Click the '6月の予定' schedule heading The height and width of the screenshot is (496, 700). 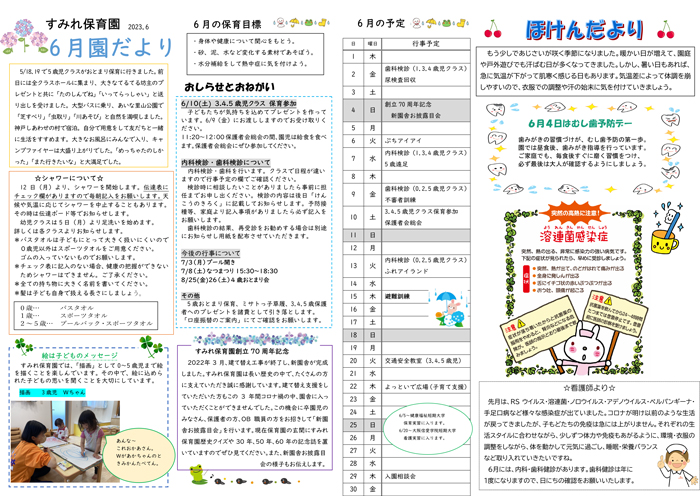381,24
